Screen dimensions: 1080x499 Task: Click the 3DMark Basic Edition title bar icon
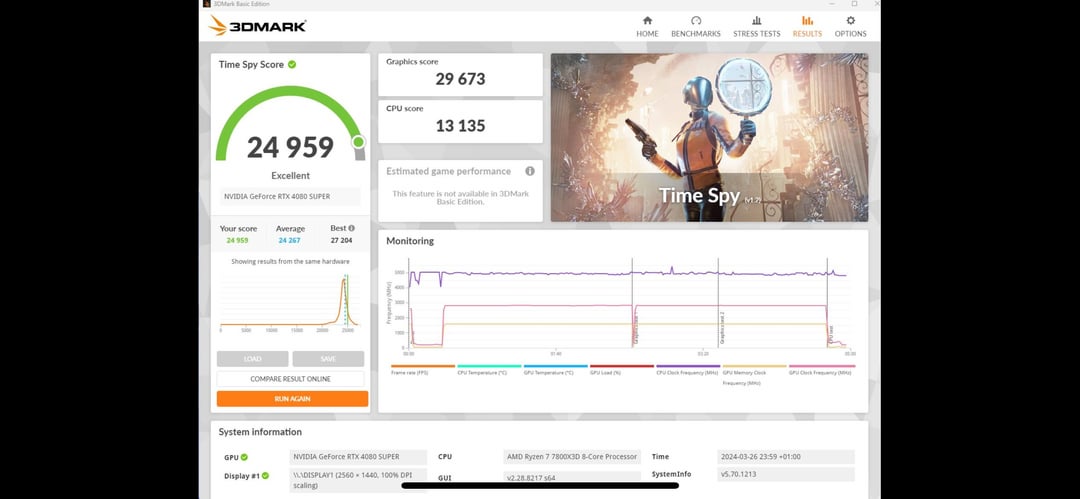[x=207, y=3]
